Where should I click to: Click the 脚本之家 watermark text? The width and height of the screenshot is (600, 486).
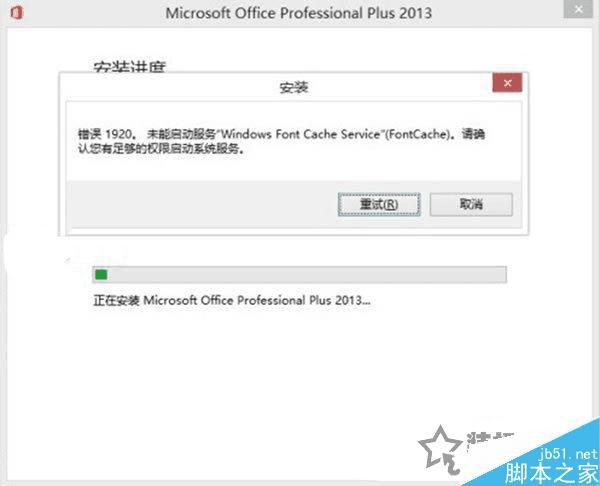pyautogui.click(x=551, y=473)
